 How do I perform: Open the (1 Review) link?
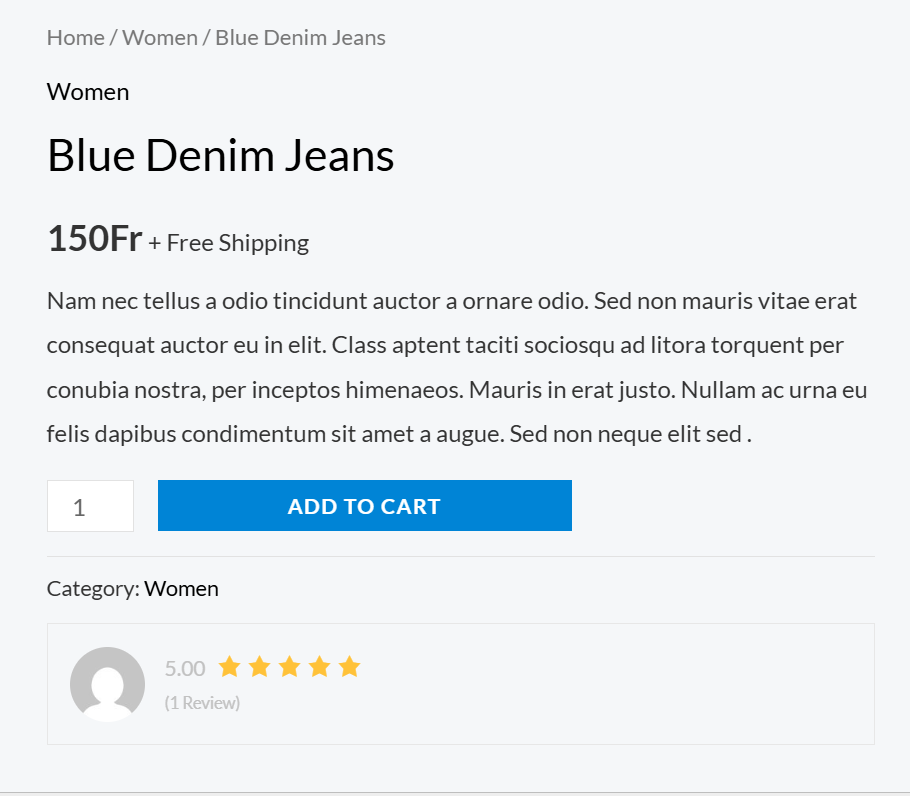202,703
